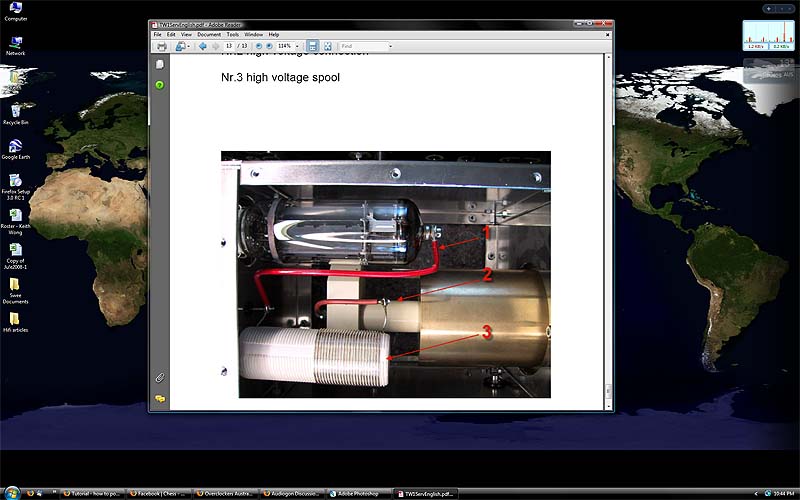
Task: Switch to the 'Tutorial - how to po...' taskbar button
Action: (x=92, y=493)
